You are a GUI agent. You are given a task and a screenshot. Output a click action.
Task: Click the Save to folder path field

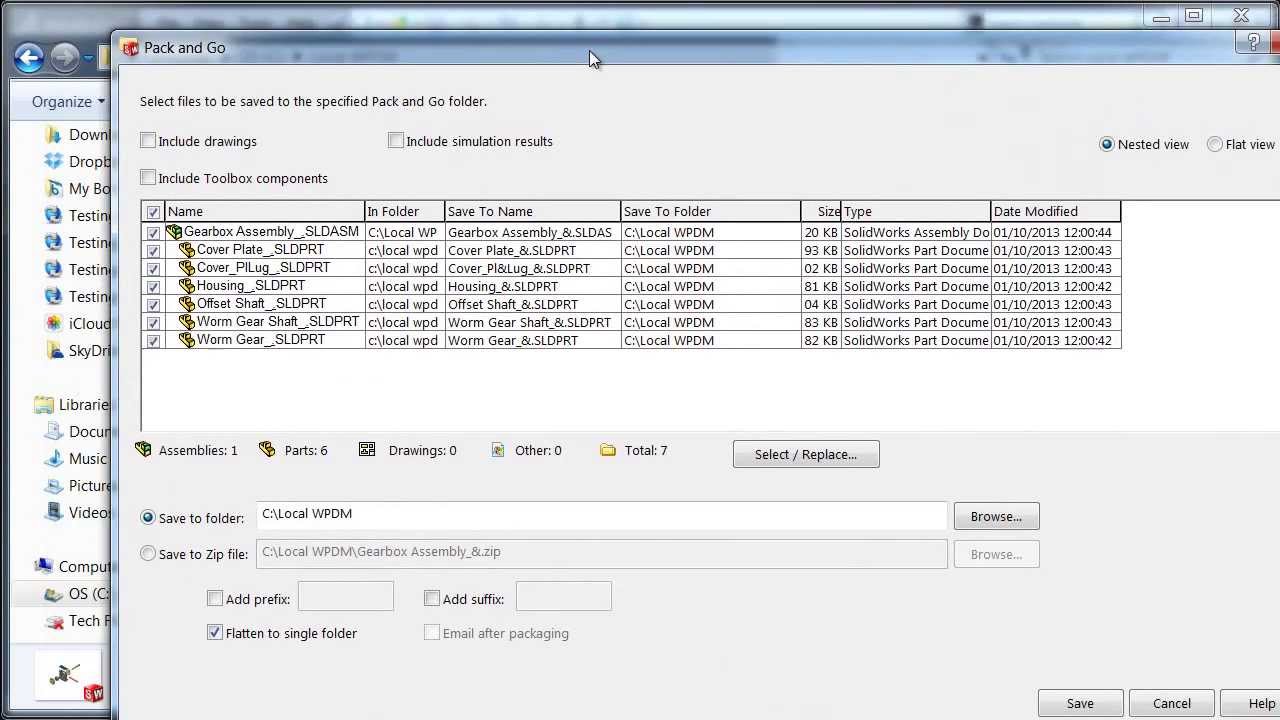point(601,515)
